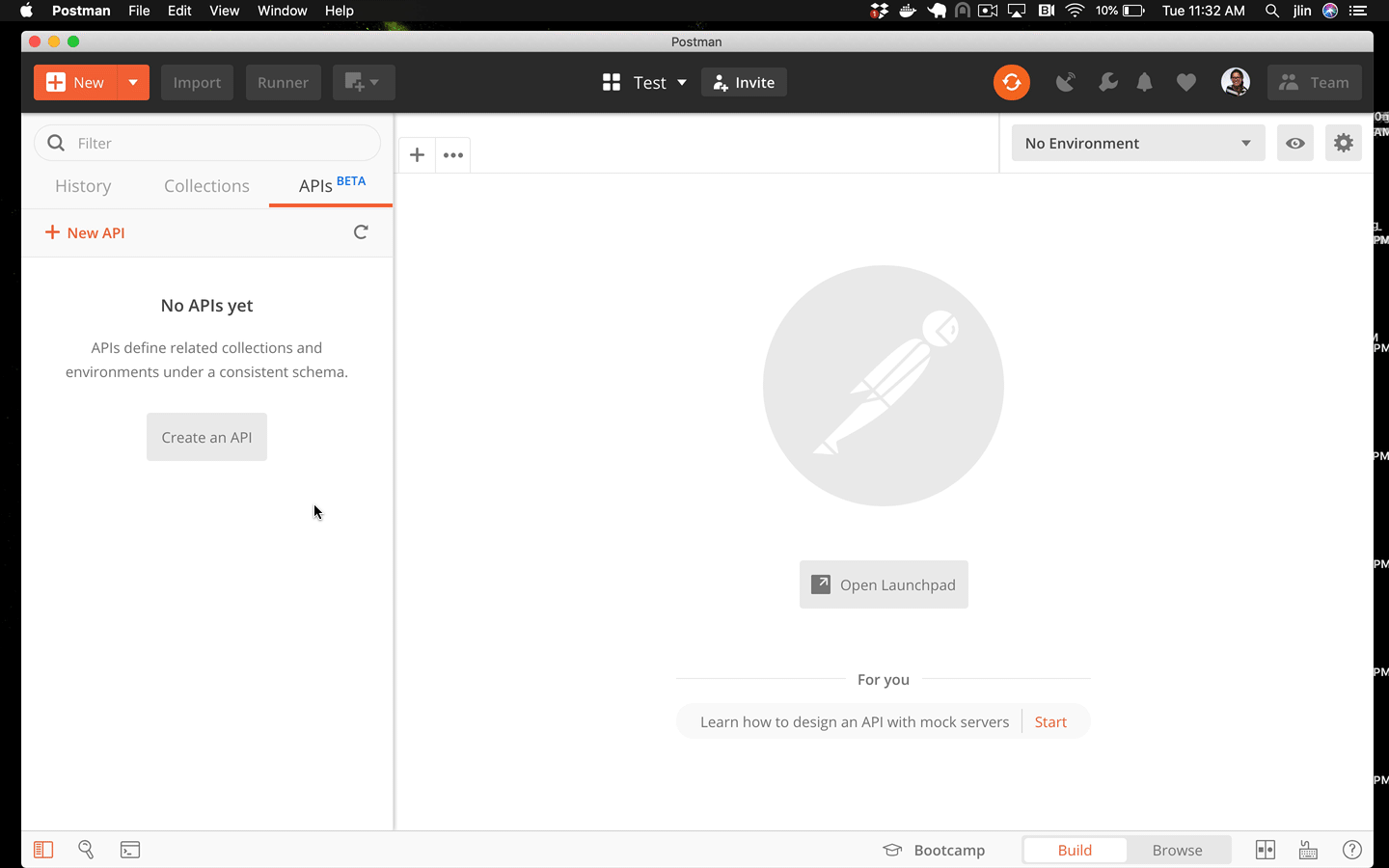Screen dimensions: 1389x868
Task: Add a new tab with plus icon
Action: pos(417,154)
